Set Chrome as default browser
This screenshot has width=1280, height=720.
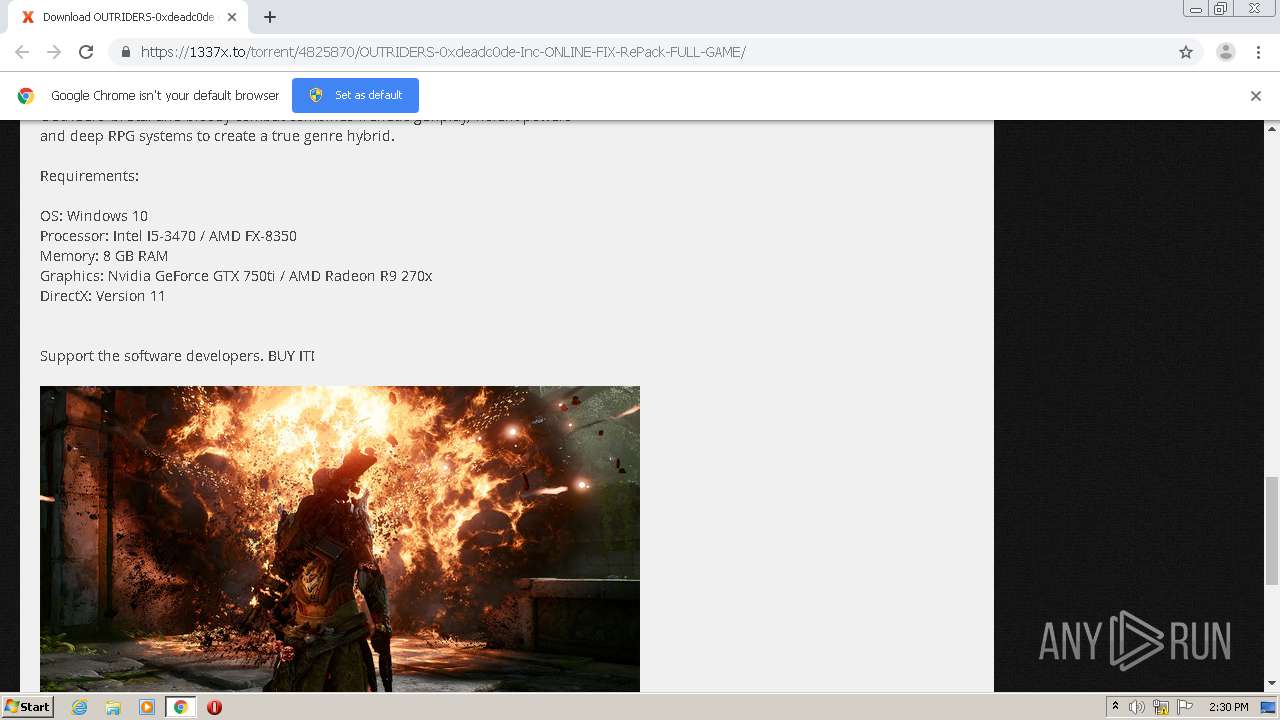pyautogui.click(x=355, y=95)
